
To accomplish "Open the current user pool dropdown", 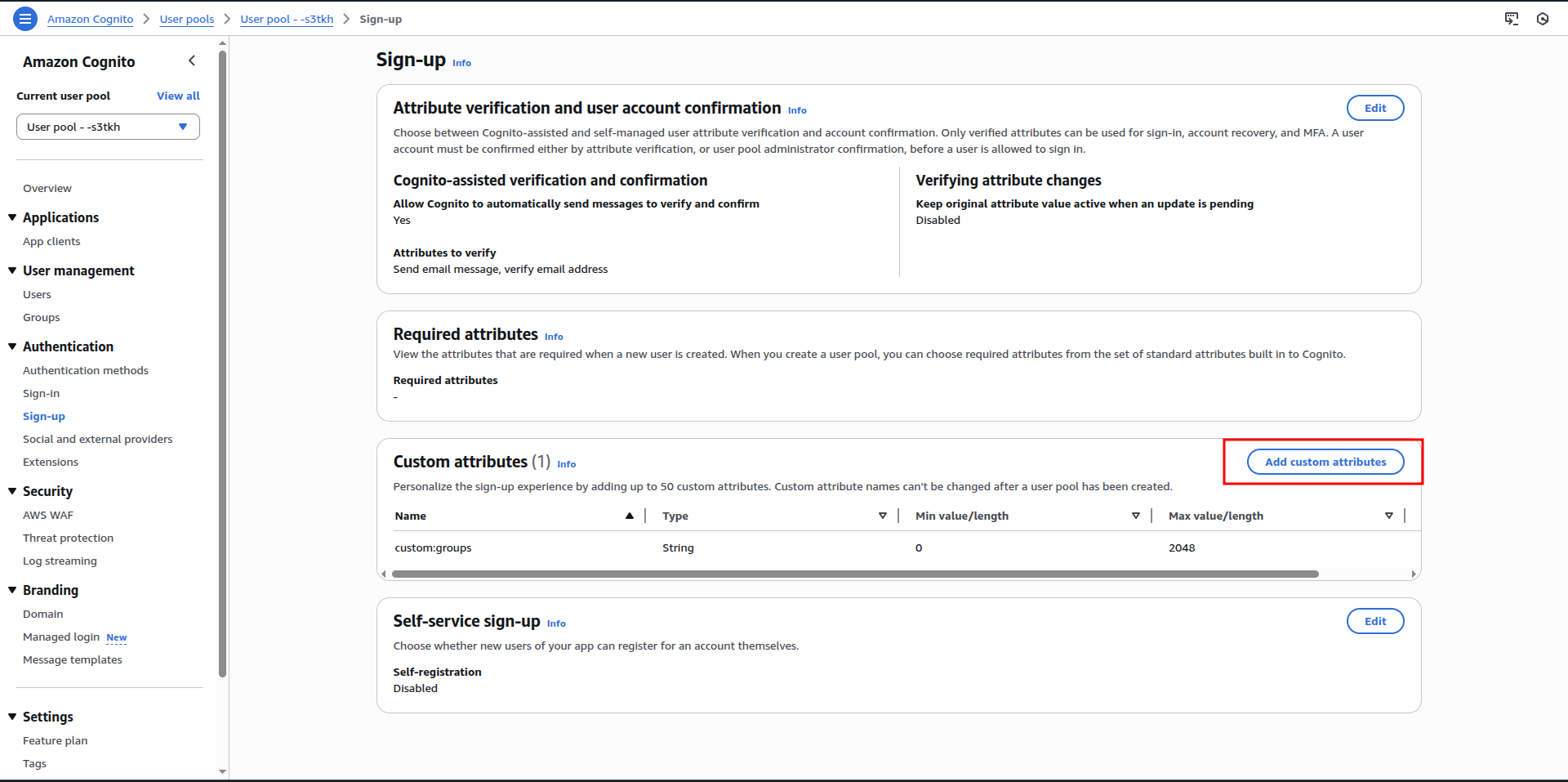I will [108, 127].
